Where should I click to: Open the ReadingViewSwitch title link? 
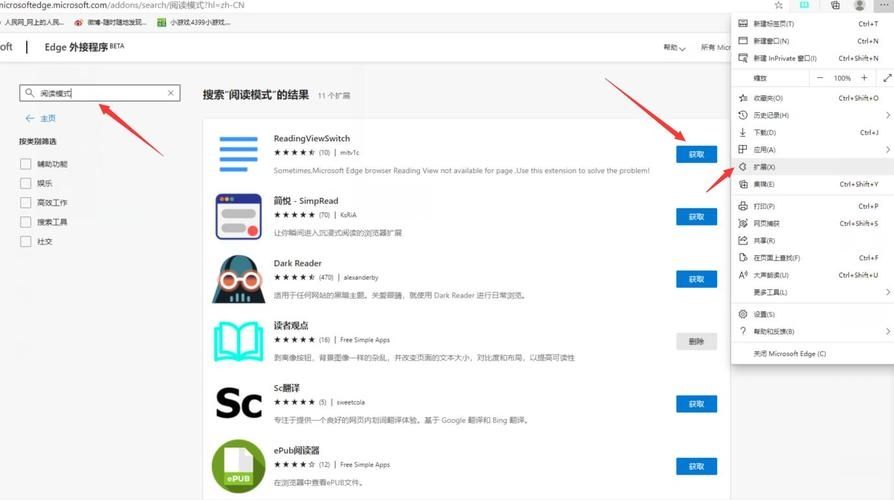pyautogui.click(x=312, y=139)
